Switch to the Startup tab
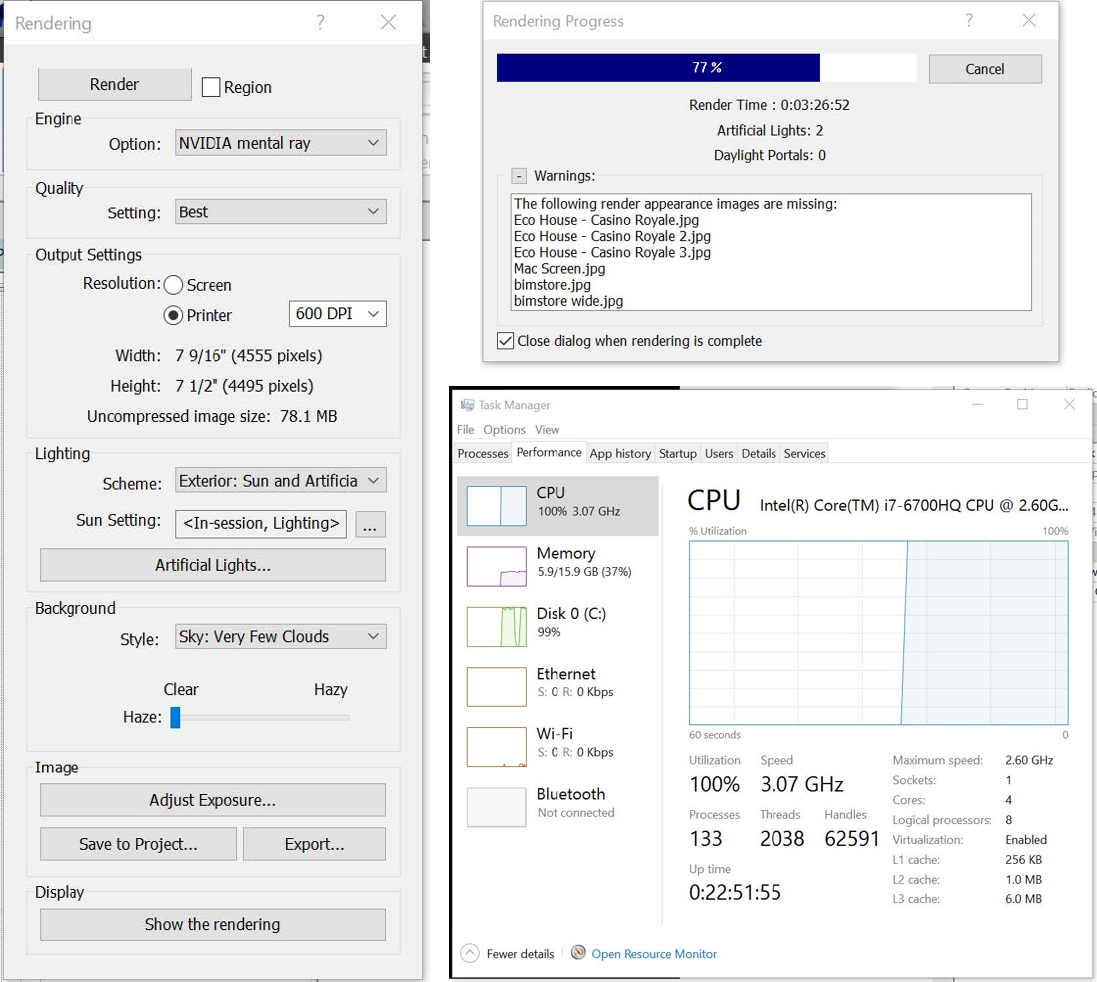The height and width of the screenshot is (982, 1097). click(x=678, y=453)
